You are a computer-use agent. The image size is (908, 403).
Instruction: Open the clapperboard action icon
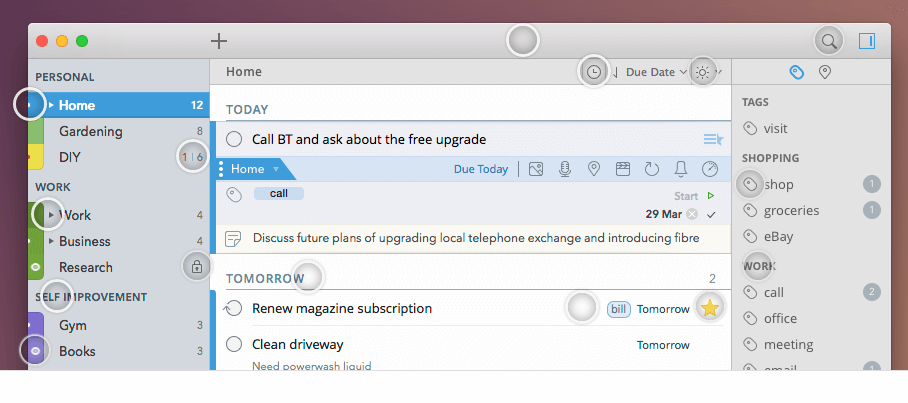pyautogui.click(x=623, y=169)
